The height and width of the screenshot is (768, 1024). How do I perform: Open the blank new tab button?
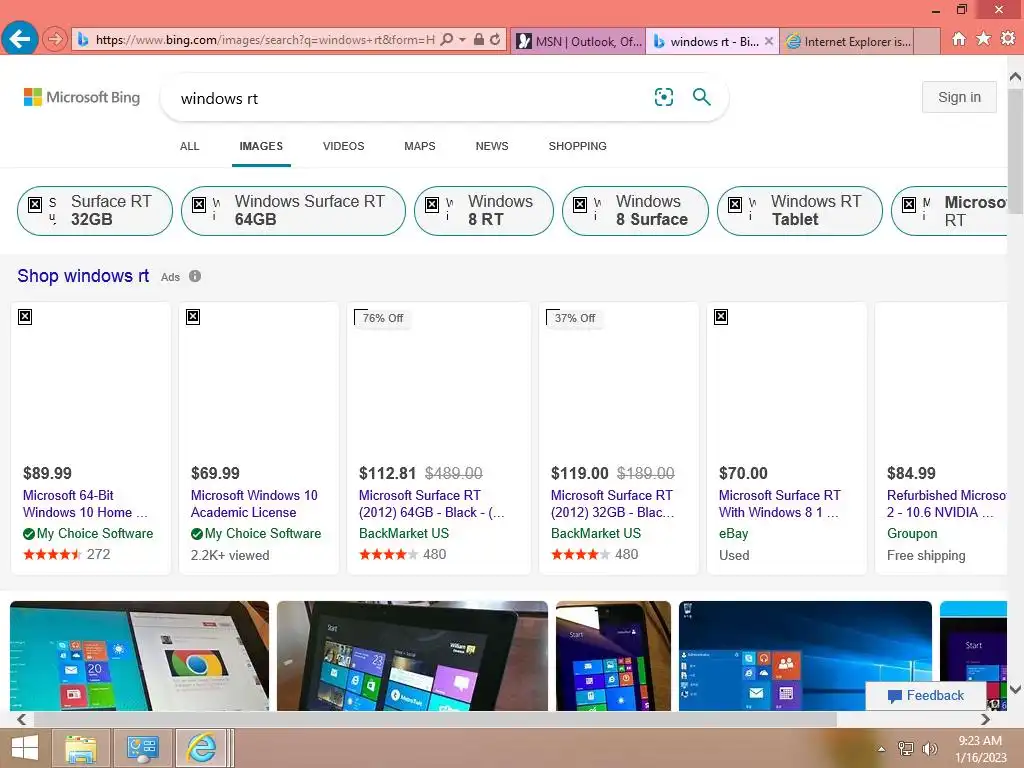[926, 41]
